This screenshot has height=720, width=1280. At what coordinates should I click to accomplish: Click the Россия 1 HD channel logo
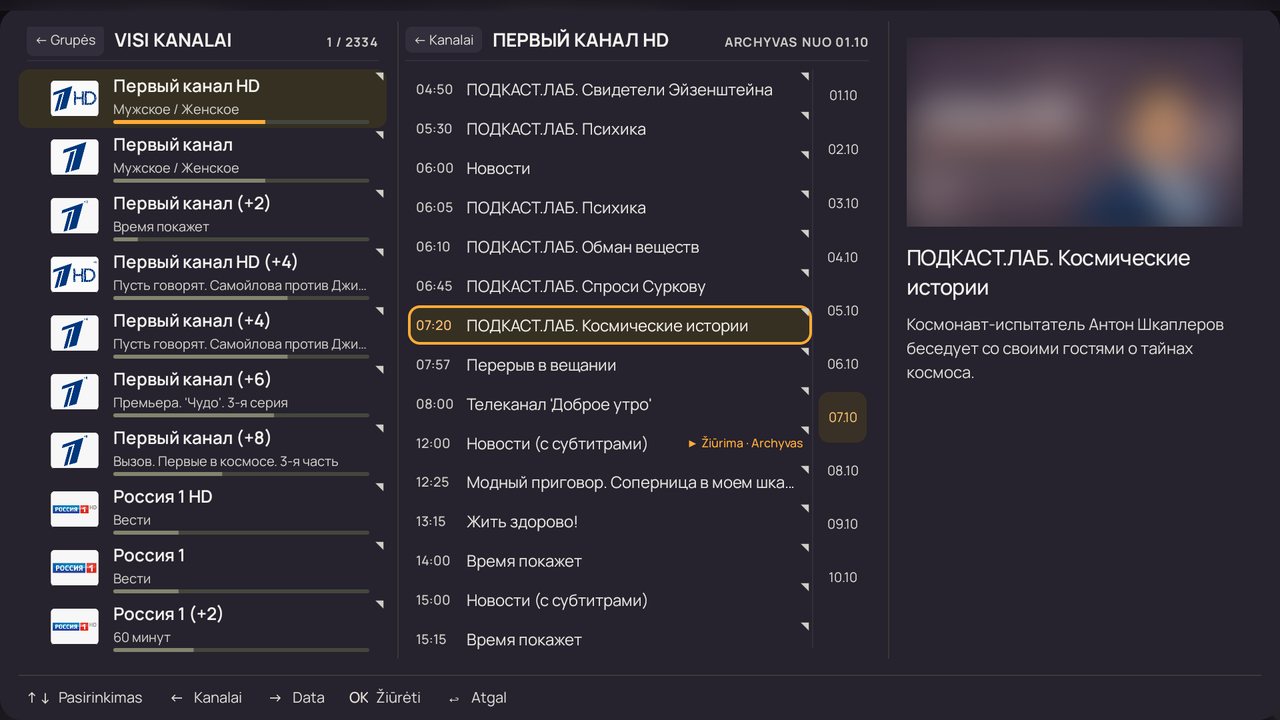(x=75, y=509)
